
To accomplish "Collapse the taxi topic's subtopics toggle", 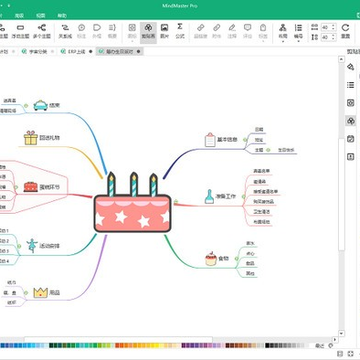I will (x=26, y=105).
